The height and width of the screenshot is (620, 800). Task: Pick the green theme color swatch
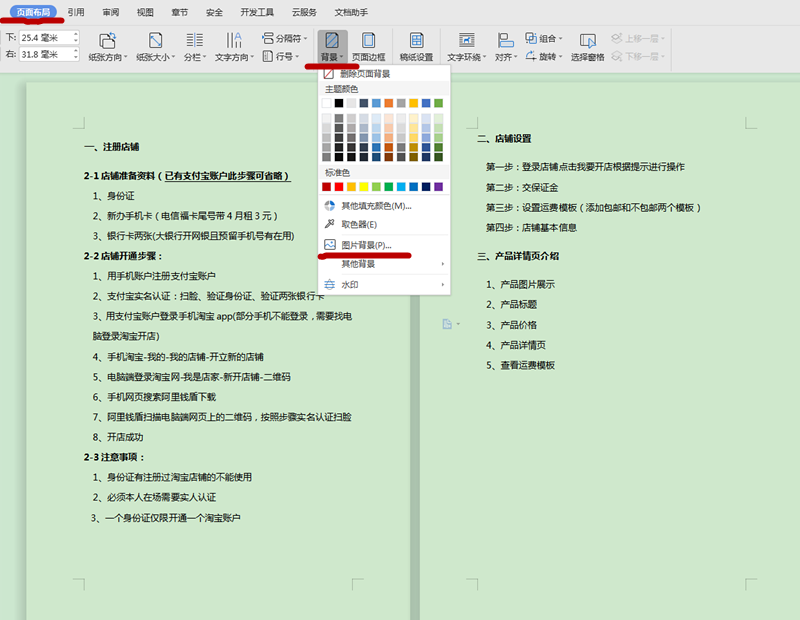pyautogui.click(x=438, y=103)
